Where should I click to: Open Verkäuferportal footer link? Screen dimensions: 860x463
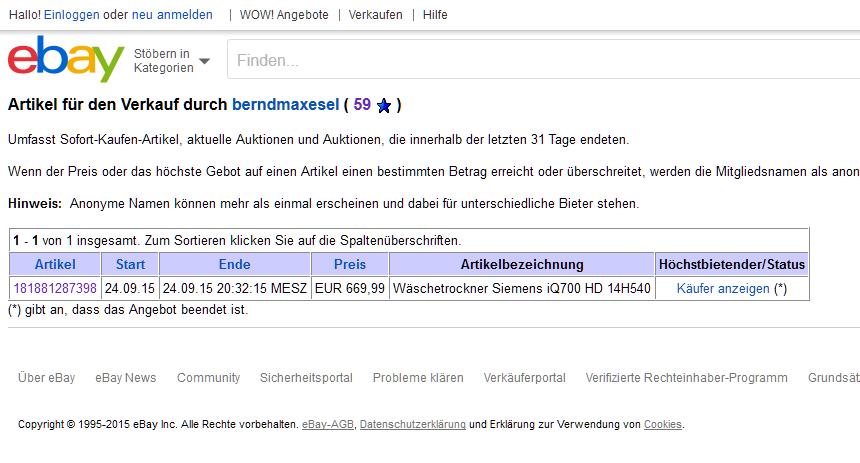click(x=524, y=378)
